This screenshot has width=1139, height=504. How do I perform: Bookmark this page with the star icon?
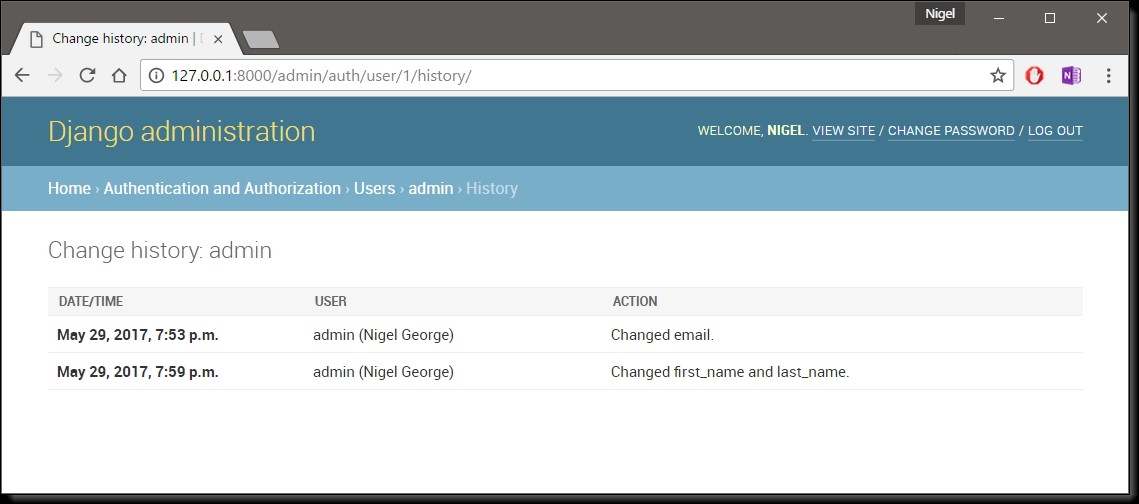pyautogui.click(x=998, y=76)
